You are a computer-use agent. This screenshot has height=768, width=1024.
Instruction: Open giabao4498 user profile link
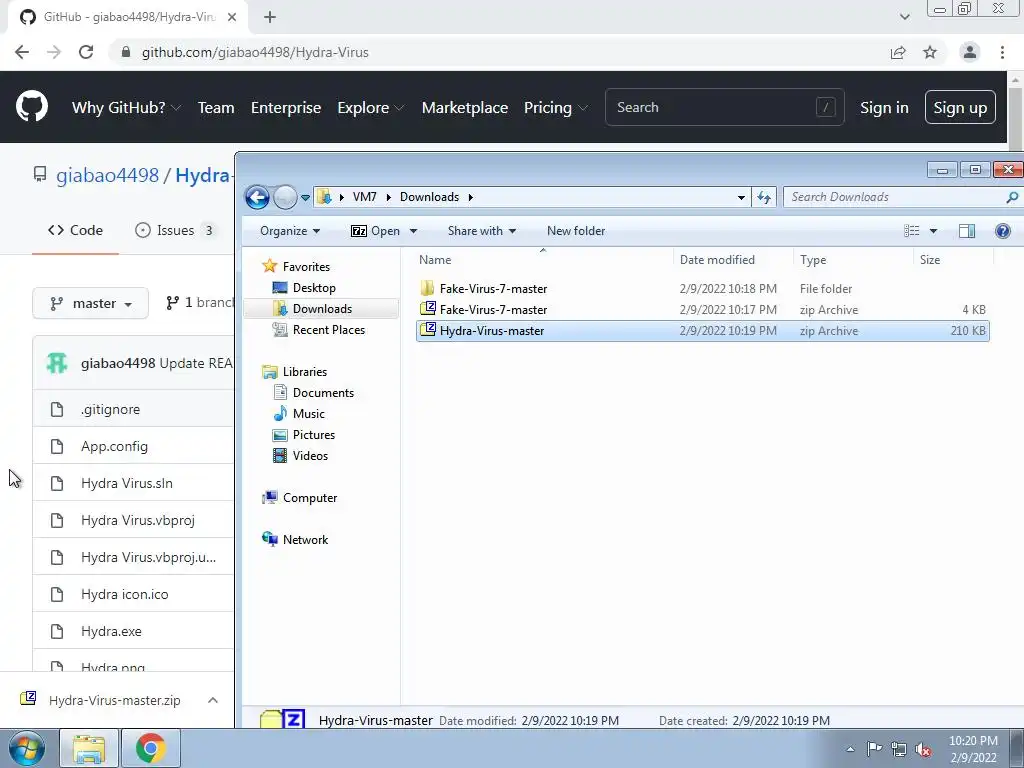coord(108,175)
